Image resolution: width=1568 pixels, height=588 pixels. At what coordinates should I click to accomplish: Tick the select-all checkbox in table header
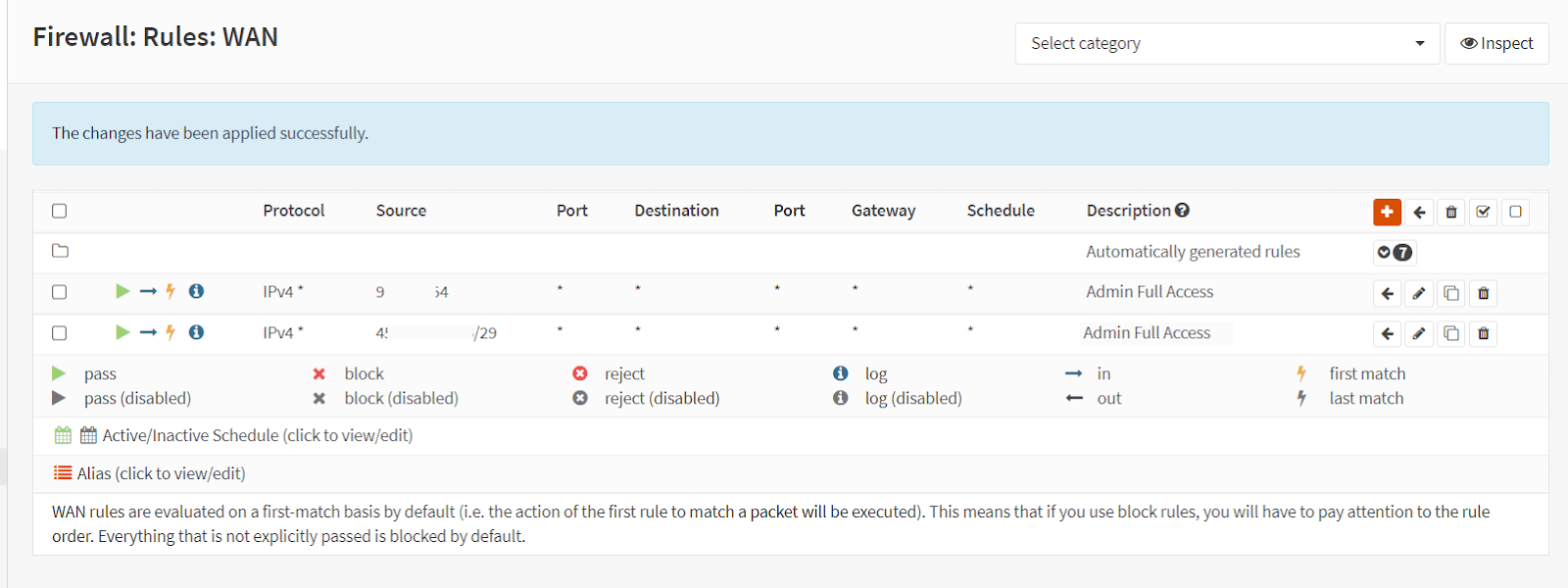click(59, 211)
